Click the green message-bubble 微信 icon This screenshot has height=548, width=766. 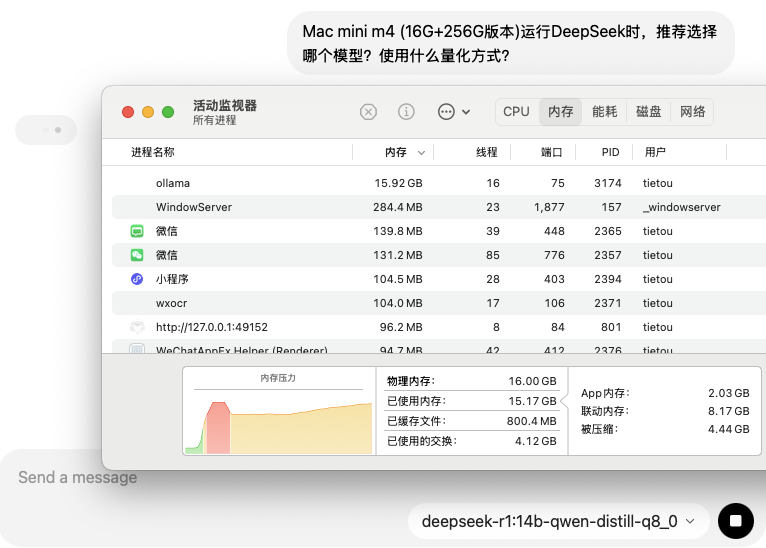(137, 231)
